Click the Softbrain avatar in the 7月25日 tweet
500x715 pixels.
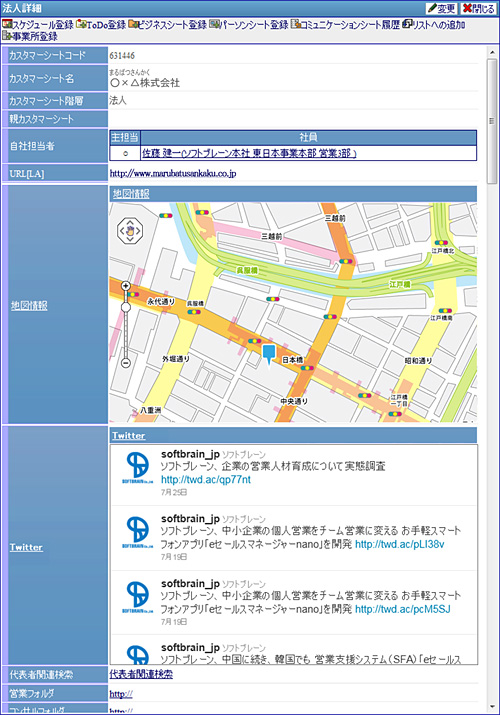pyautogui.click(x=138, y=467)
